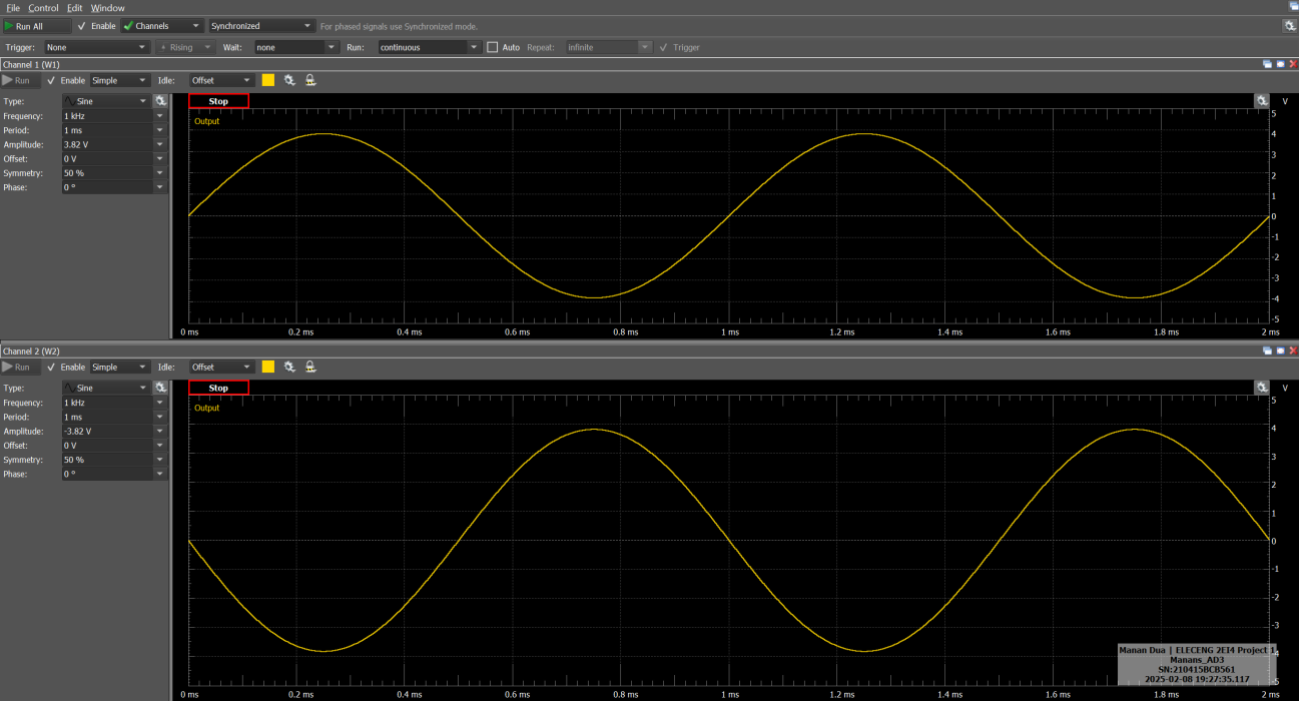This screenshot has height=701, width=1299.
Task: Click the gear beside Channel 2 Type dropdown
Action: pos(161,388)
